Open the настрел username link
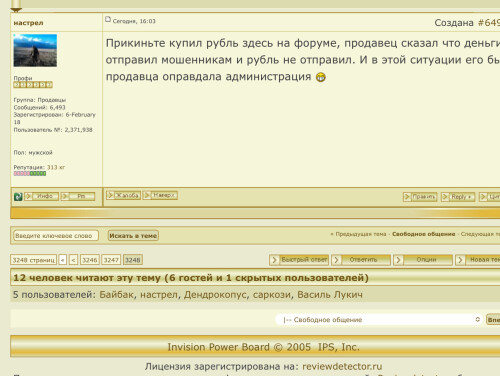The height and width of the screenshot is (376, 500). [28, 23]
